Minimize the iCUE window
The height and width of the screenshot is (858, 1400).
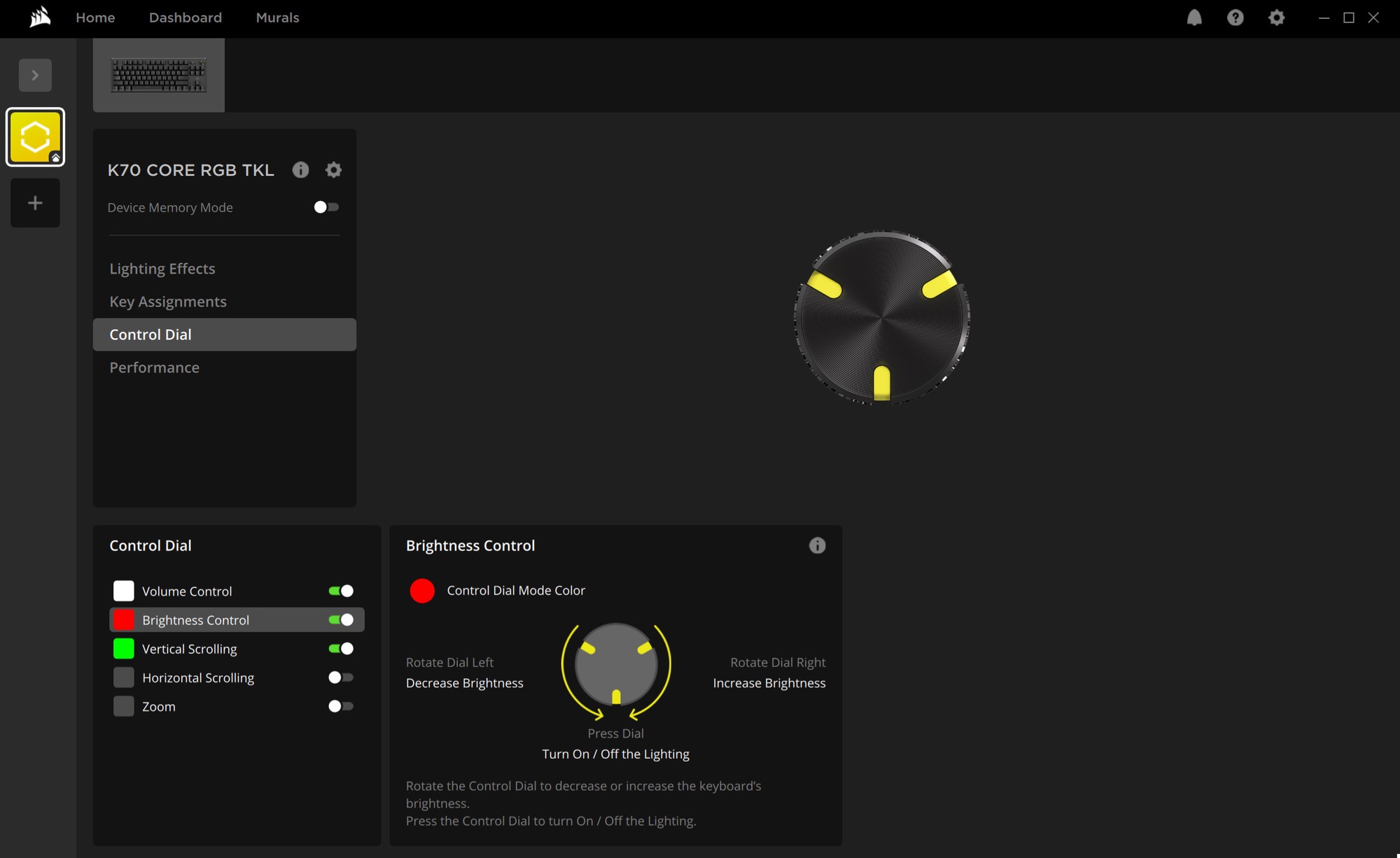click(x=1324, y=17)
